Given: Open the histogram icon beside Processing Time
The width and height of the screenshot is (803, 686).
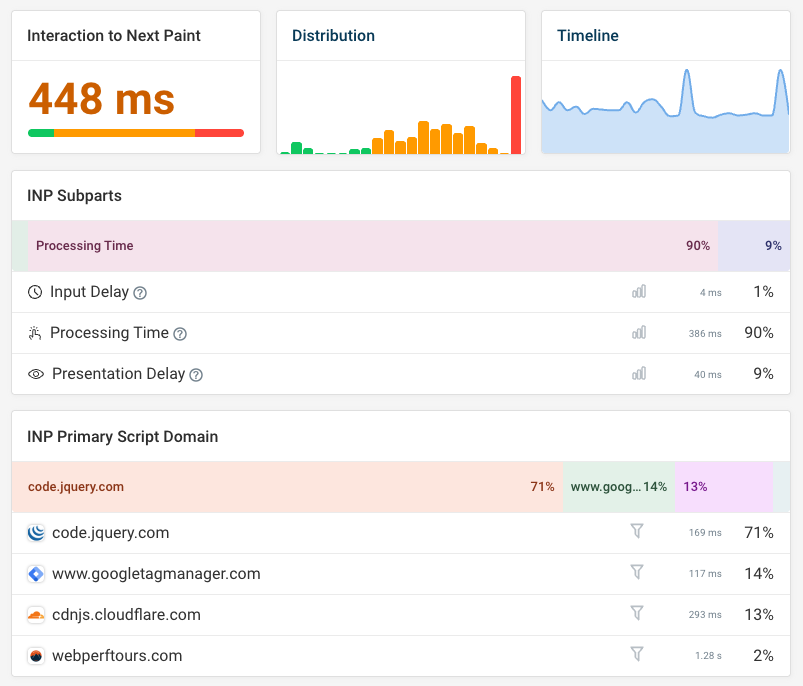Looking at the screenshot, I should coord(639,332).
